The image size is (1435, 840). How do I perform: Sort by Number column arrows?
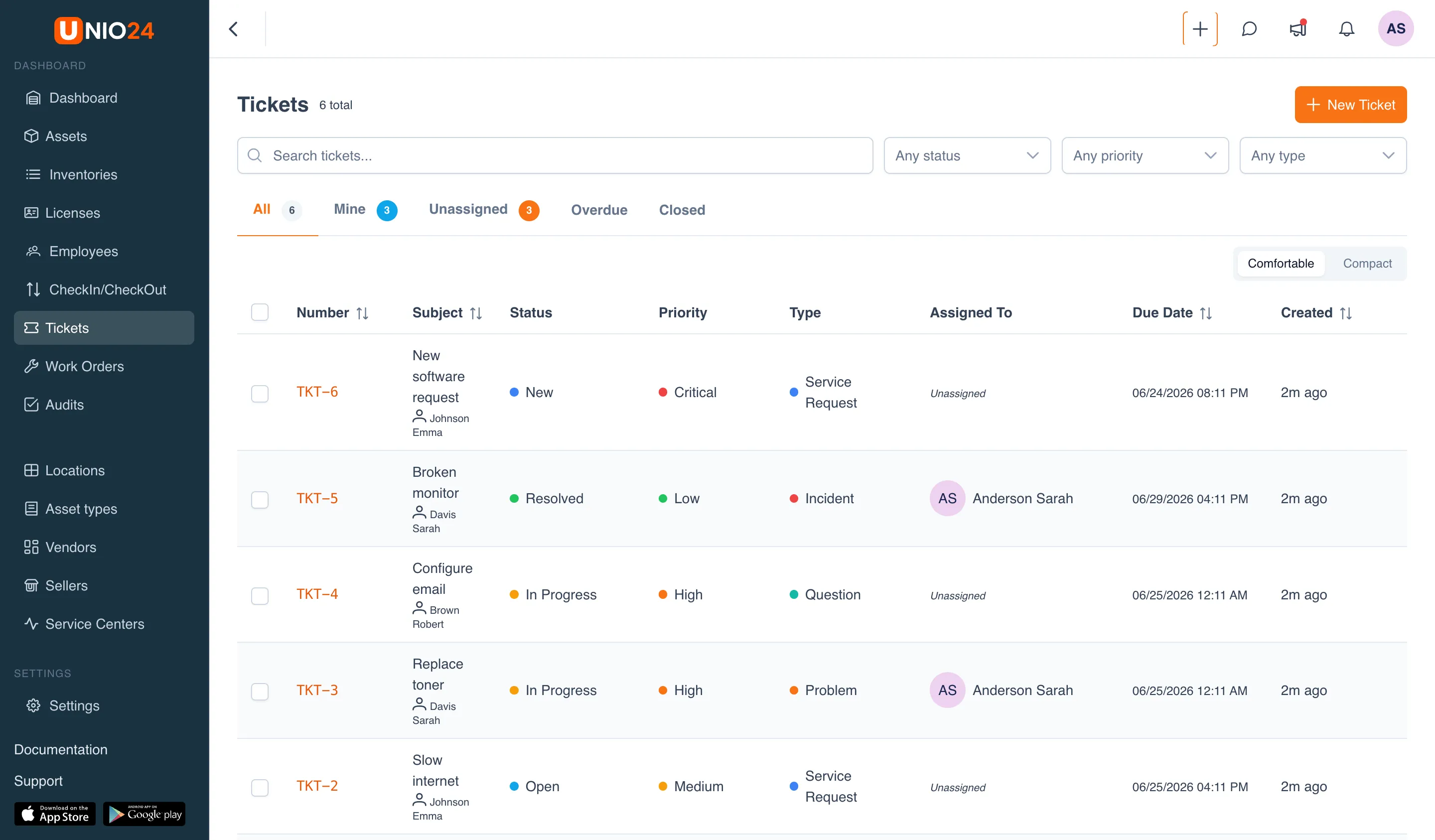click(x=362, y=313)
